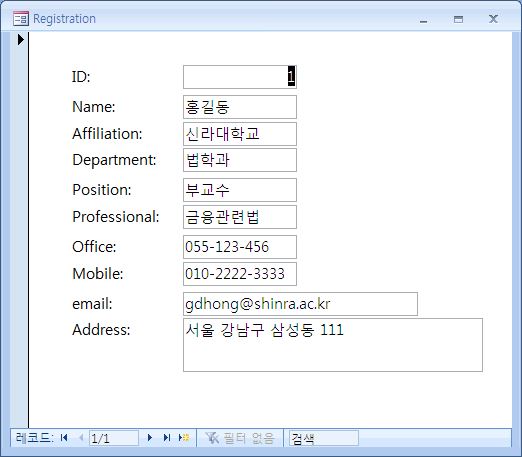Image resolution: width=522 pixels, height=457 pixels.
Task: Go to last record in navigation bar
Action: click(167, 437)
